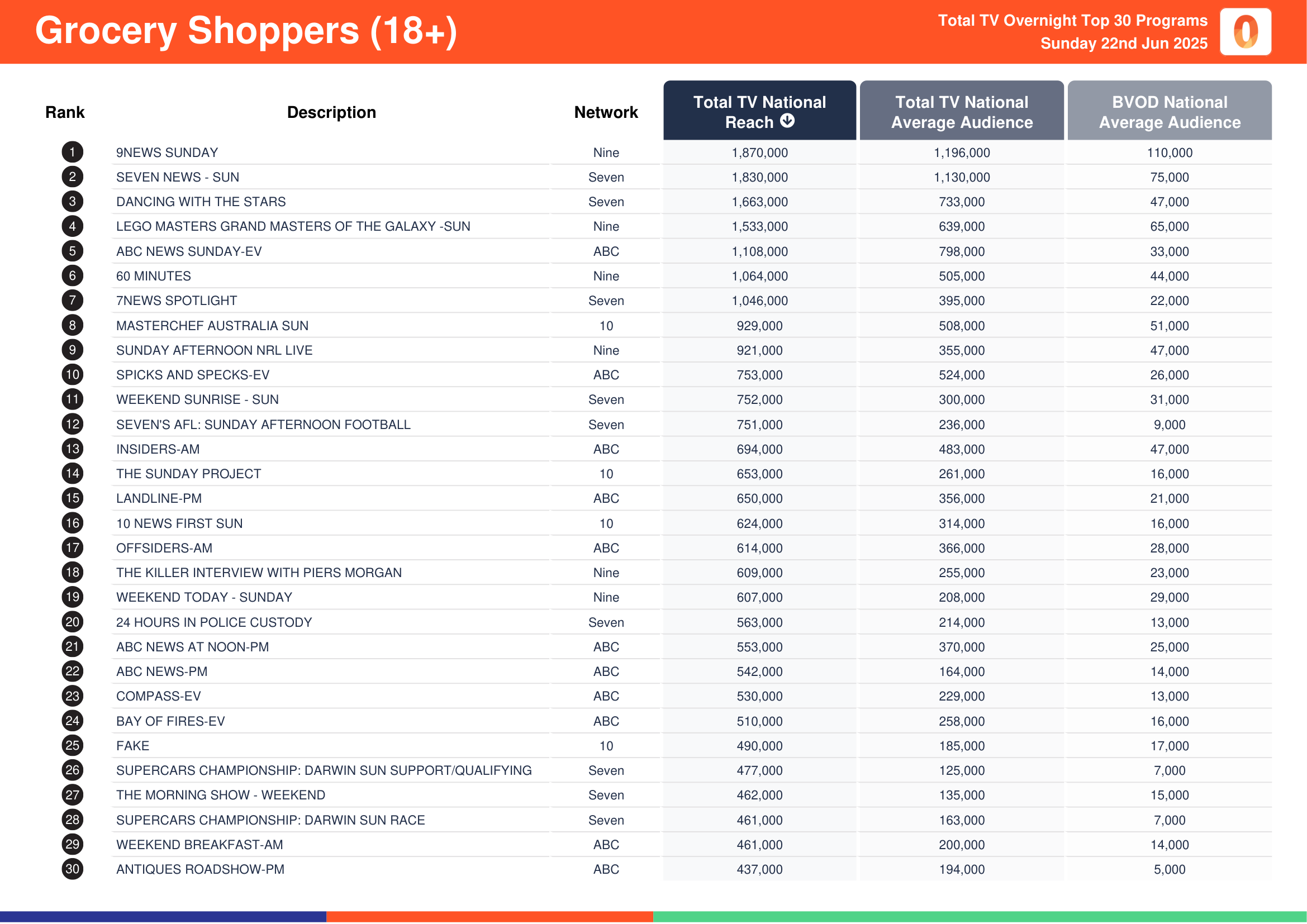Open the Total TV National Reach column tab
Image resolution: width=1307 pixels, height=924 pixels.
click(759, 111)
